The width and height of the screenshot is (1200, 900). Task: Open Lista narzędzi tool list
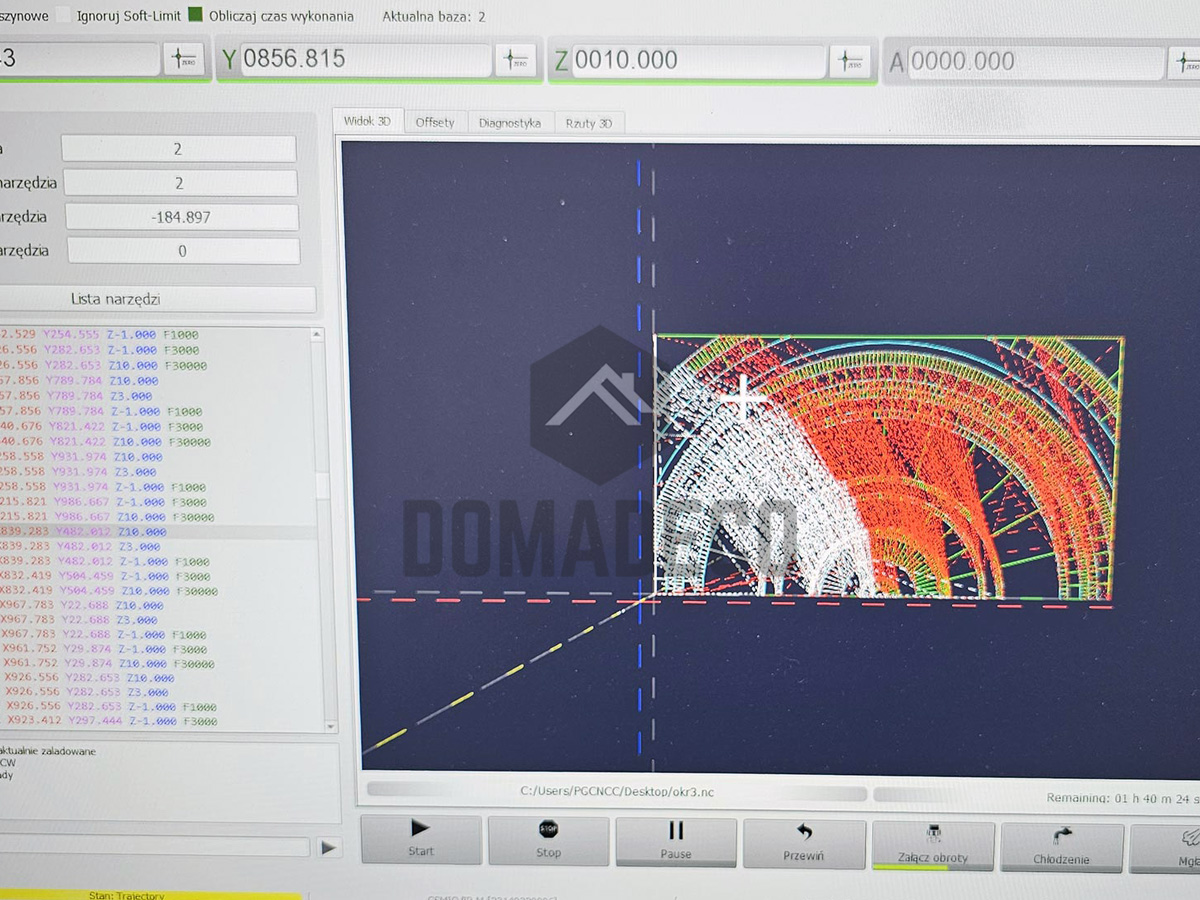click(x=159, y=299)
